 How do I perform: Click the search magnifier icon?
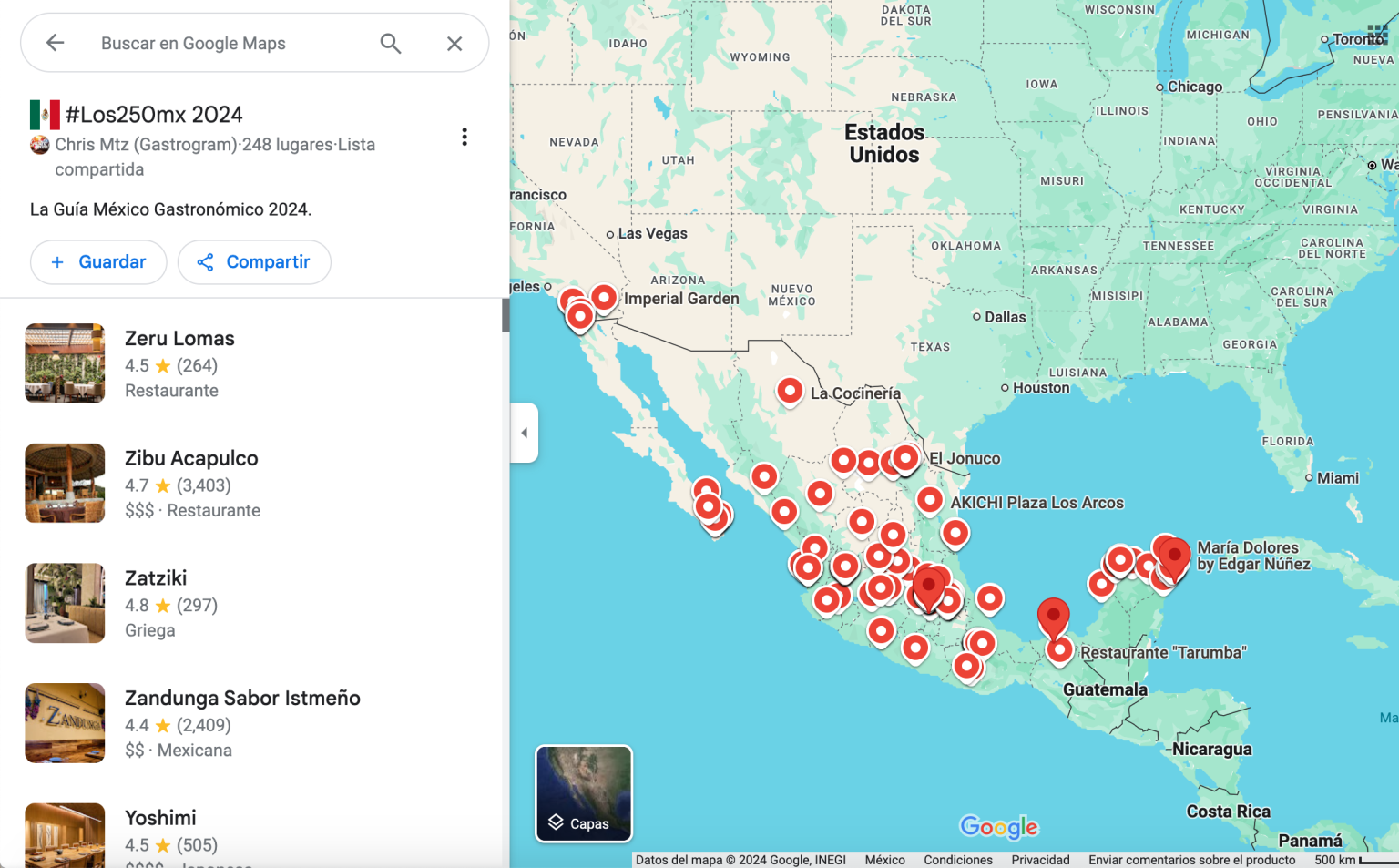click(x=391, y=43)
